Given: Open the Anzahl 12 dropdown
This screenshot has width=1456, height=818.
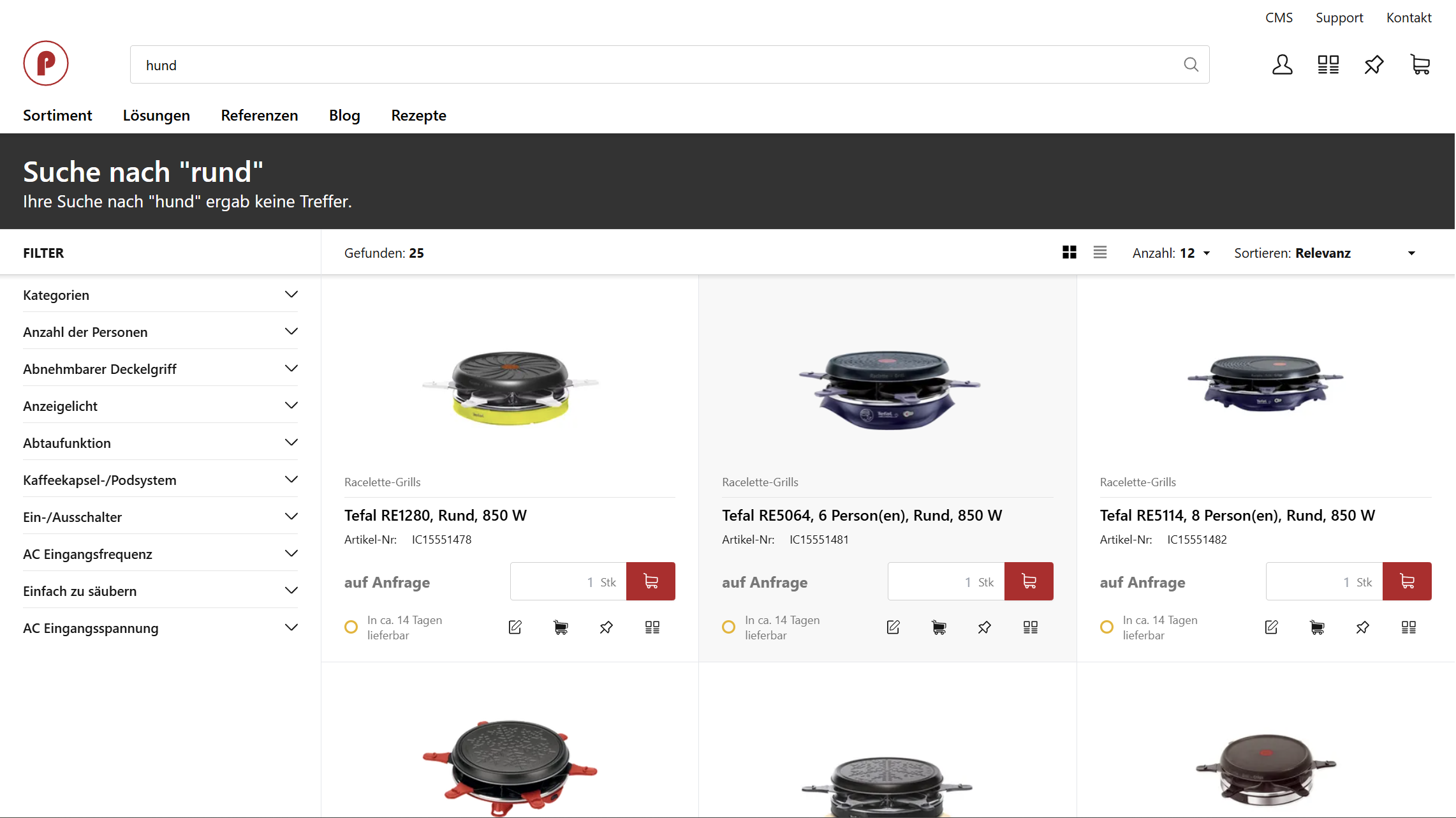Looking at the screenshot, I should [1171, 253].
